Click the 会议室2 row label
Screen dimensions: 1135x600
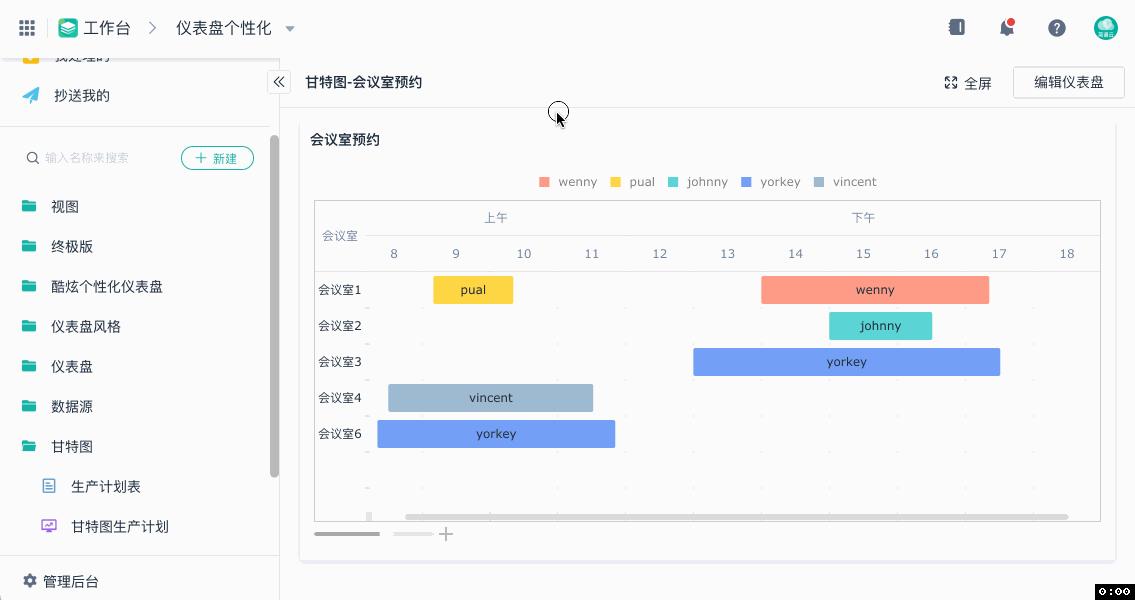click(340, 326)
